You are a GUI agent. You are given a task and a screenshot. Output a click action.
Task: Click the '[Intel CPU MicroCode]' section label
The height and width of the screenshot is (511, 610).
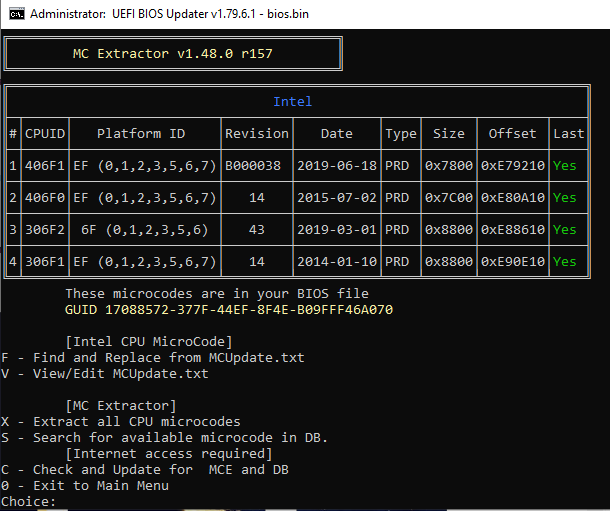click(x=149, y=342)
